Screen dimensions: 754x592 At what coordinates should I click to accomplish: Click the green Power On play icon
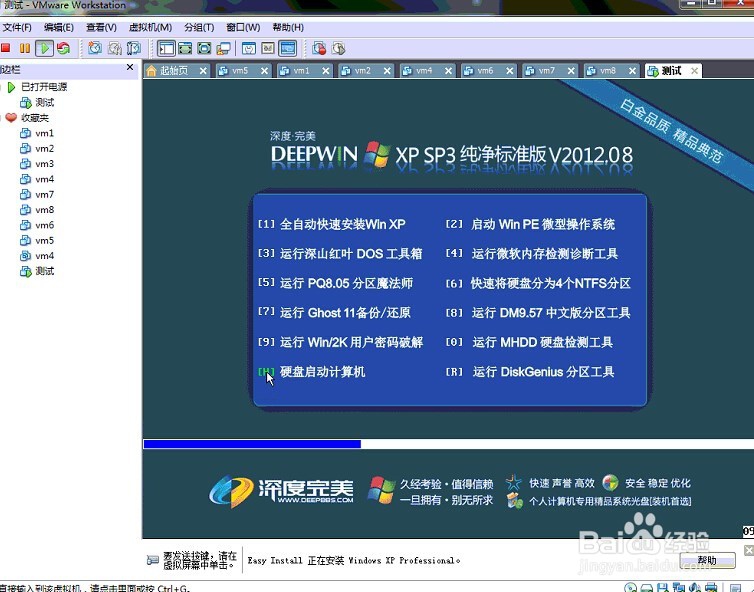click(x=44, y=48)
